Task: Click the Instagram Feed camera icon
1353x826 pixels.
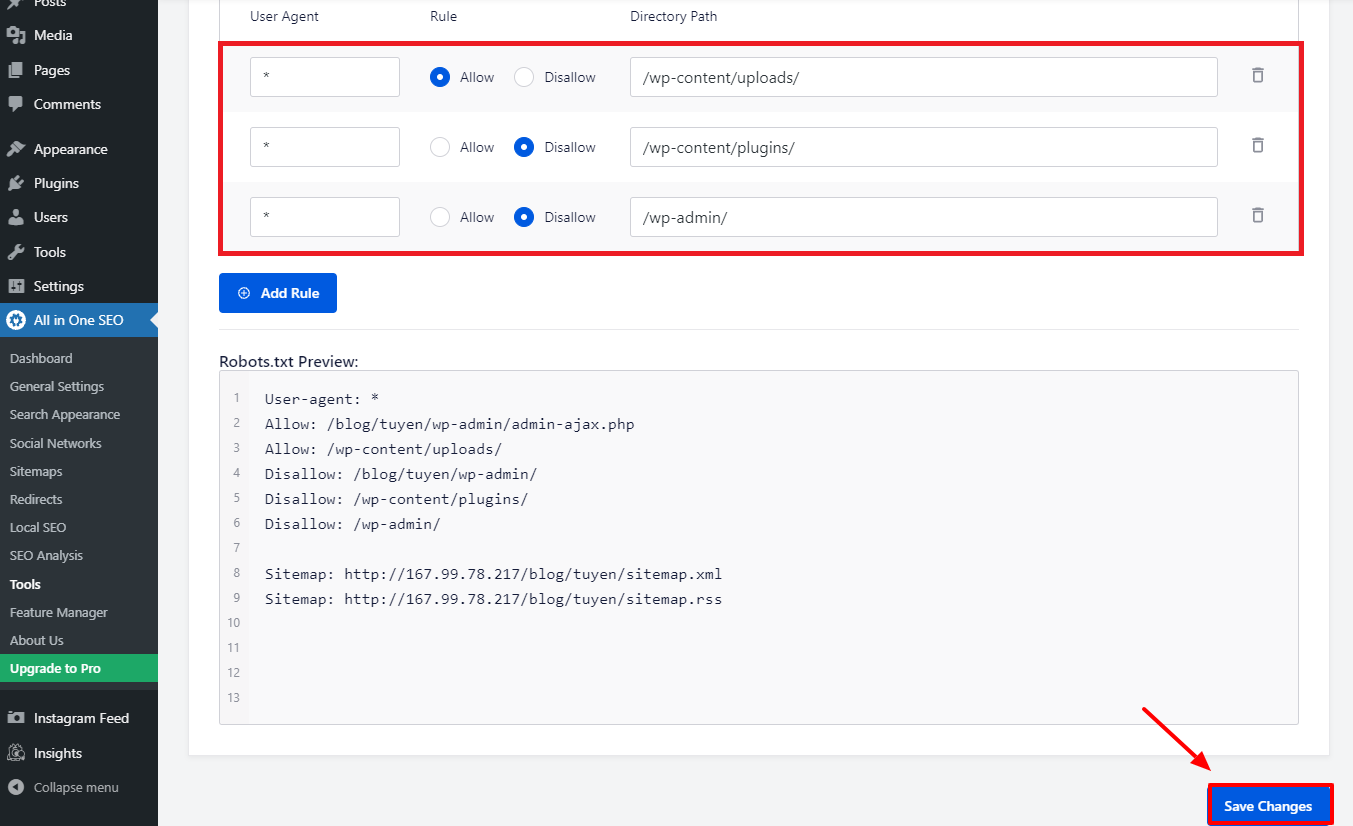Action: [16, 718]
